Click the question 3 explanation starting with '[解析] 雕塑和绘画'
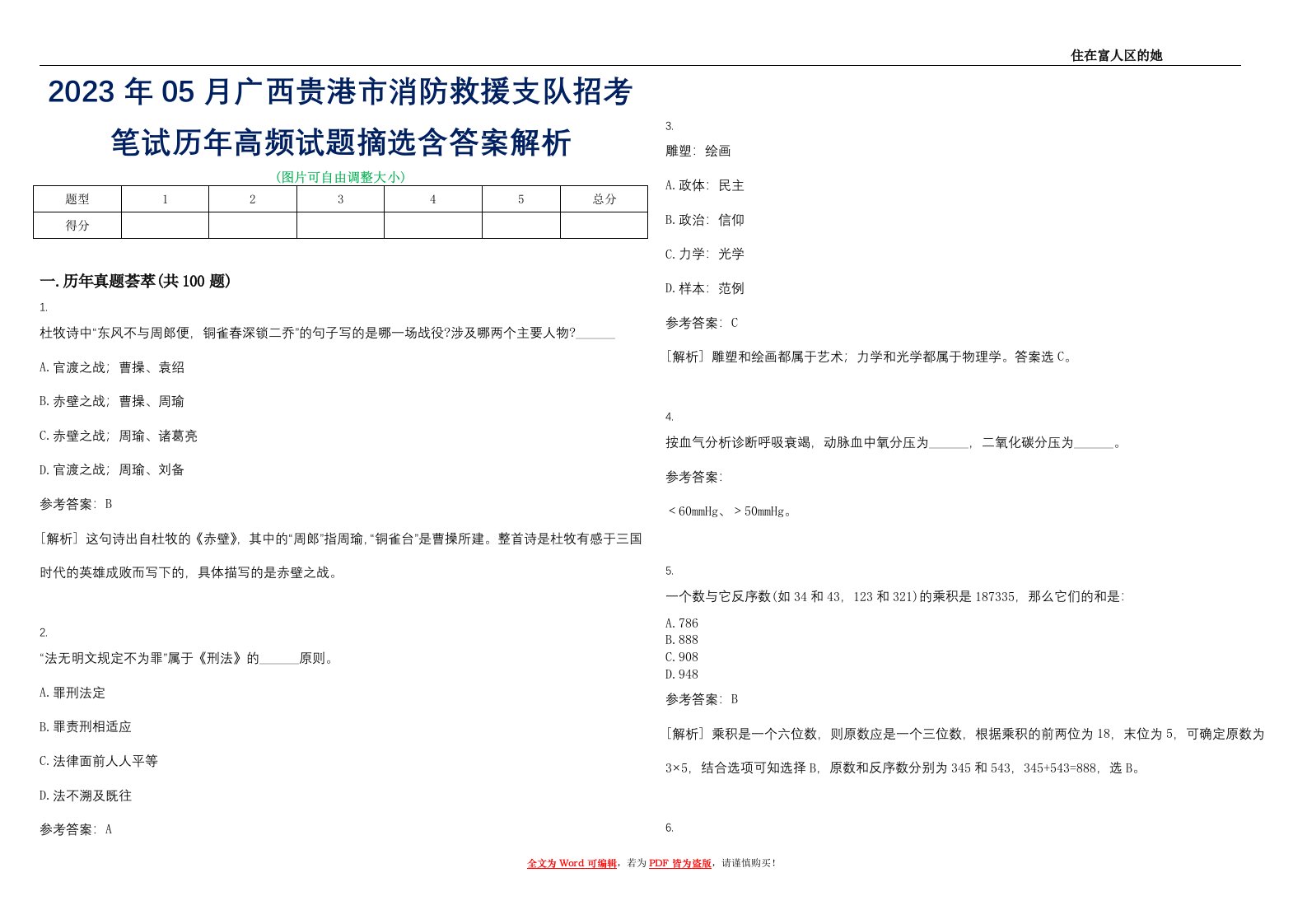 click(870, 357)
